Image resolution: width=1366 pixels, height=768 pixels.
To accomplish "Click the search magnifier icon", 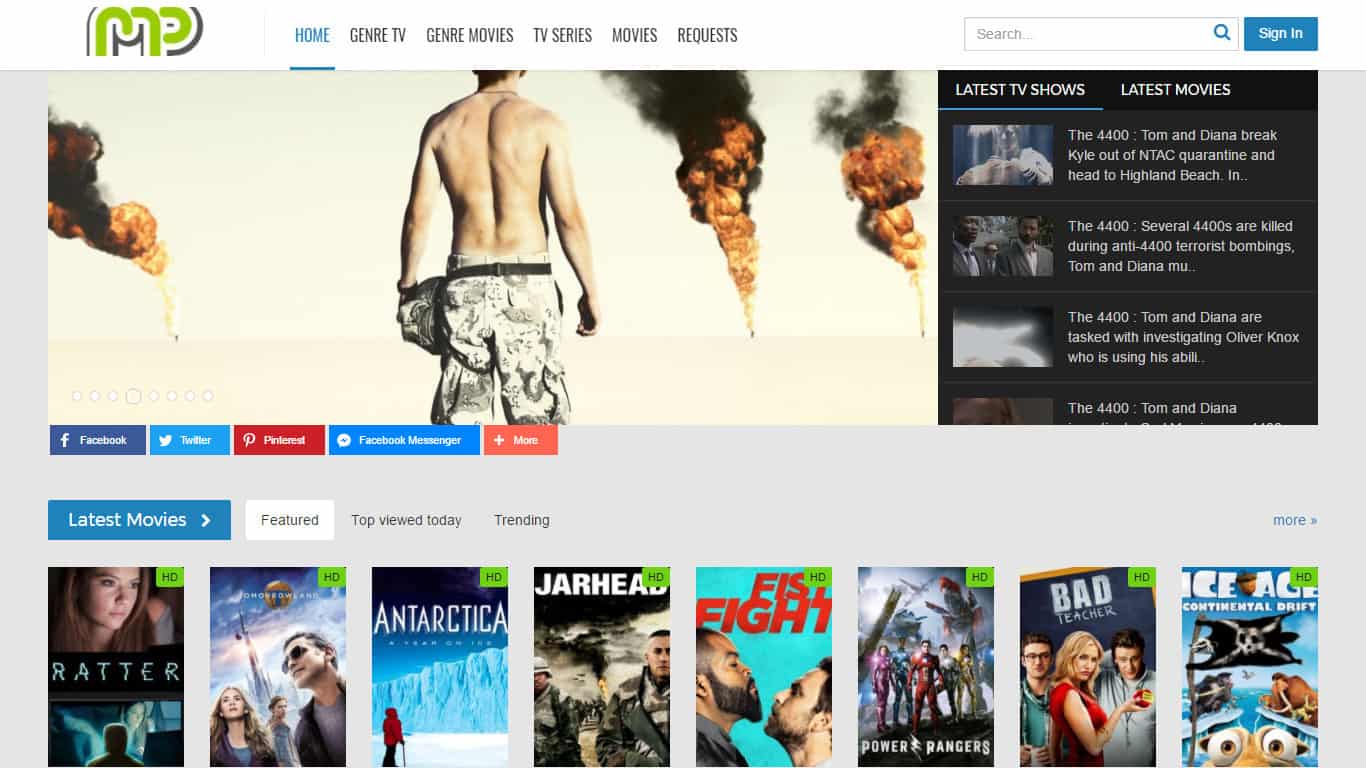I will coord(1221,33).
